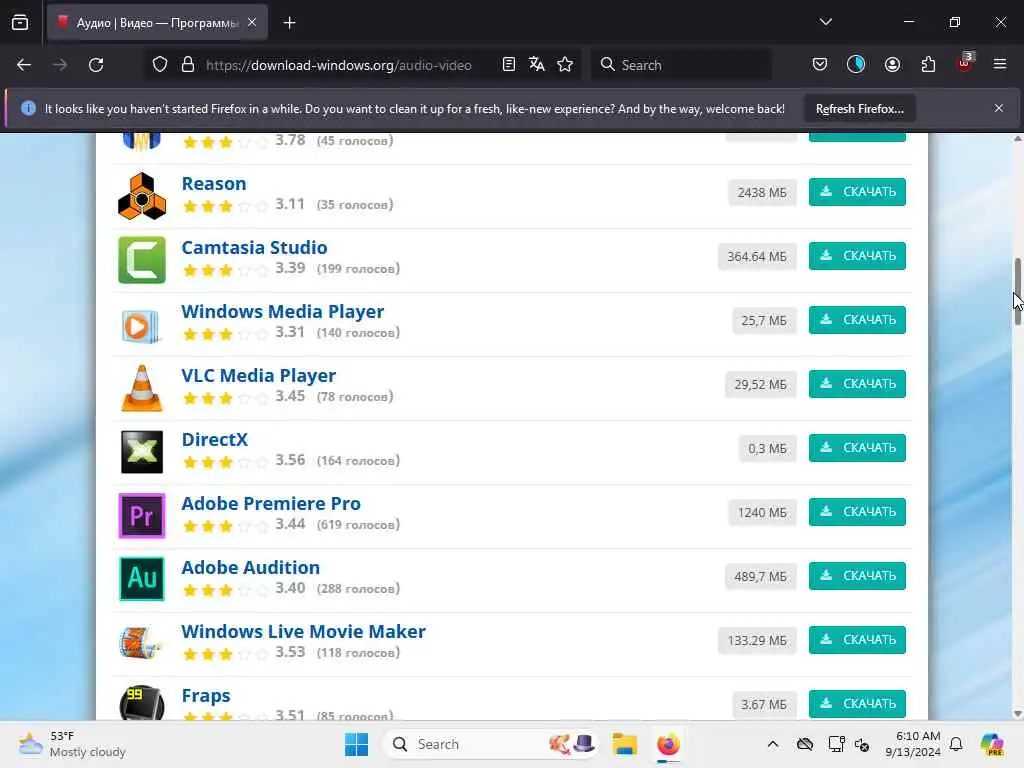Open the DirectX icon
The width and height of the screenshot is (1024, 768).
pyautogui.click(x=142, y=452)
